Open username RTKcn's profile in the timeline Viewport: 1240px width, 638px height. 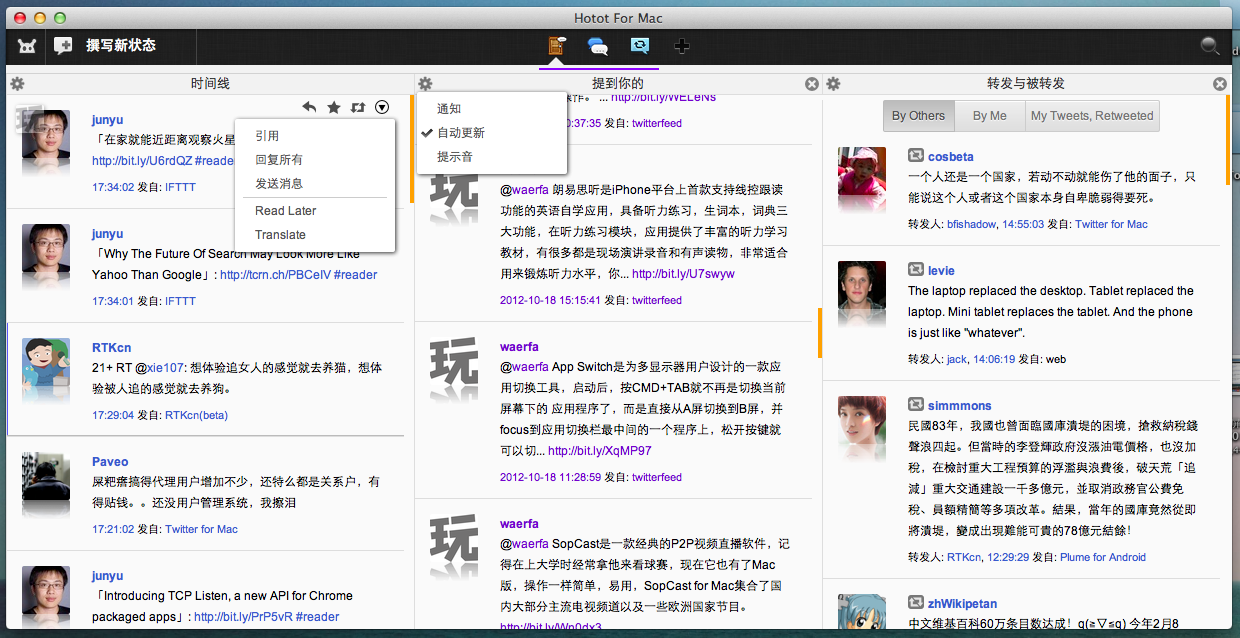tap(112, 348)
